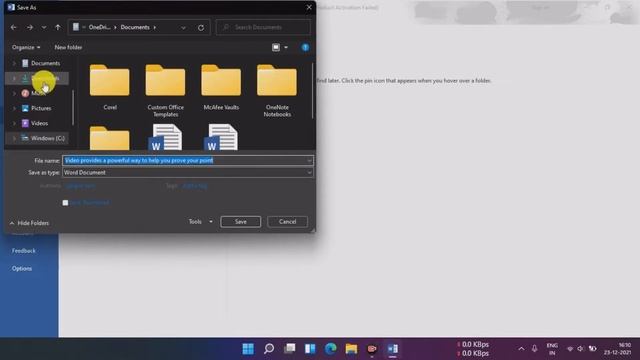Select Pictures in the navigation pane
Image resolution: width=640 pixels, height=360 pixels.
[41, 108]
